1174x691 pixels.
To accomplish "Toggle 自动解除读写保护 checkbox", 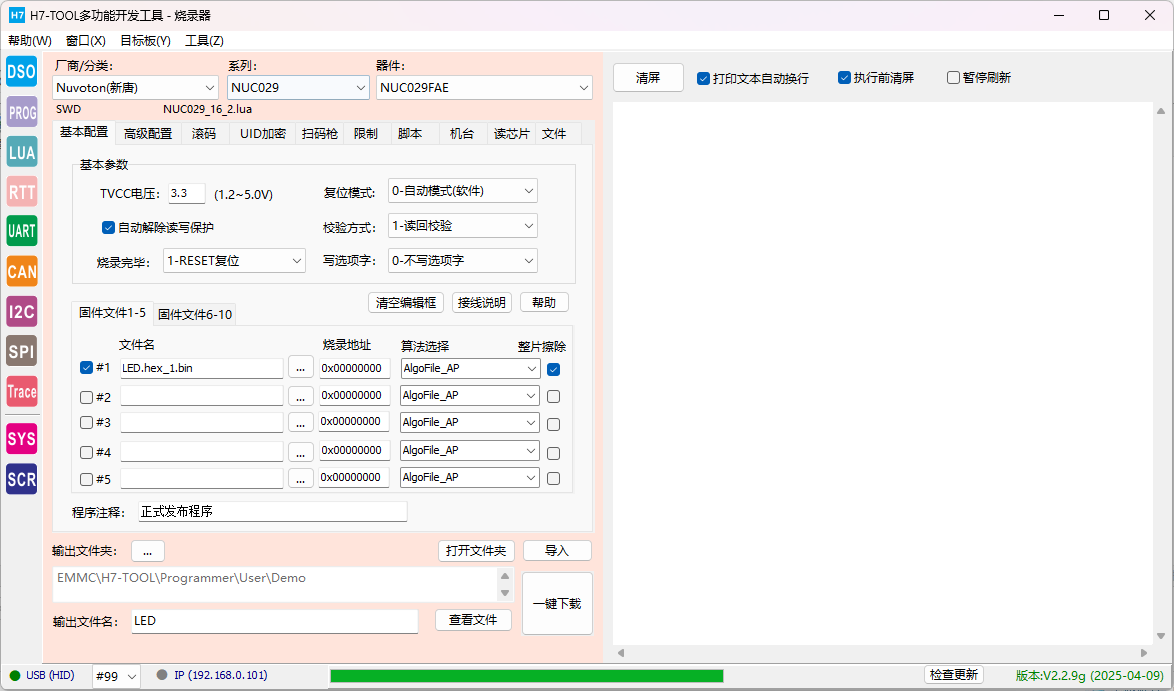I will (108, 228).
